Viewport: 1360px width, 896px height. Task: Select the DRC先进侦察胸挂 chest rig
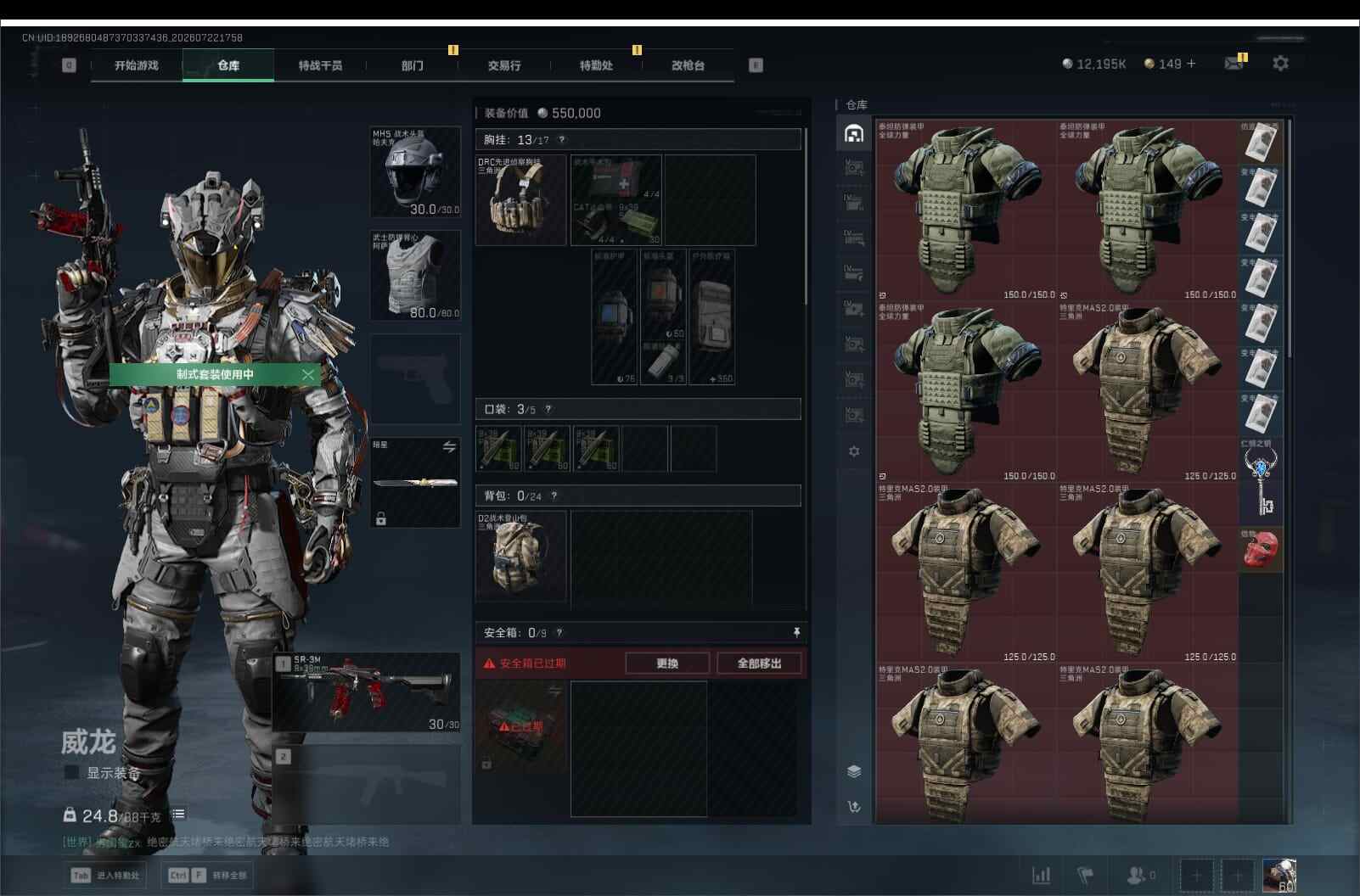tap(521, 200)
